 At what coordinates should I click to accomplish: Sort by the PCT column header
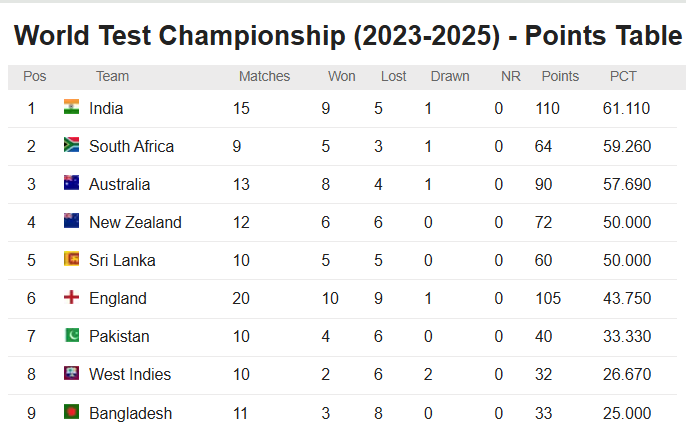pos(623,77)
